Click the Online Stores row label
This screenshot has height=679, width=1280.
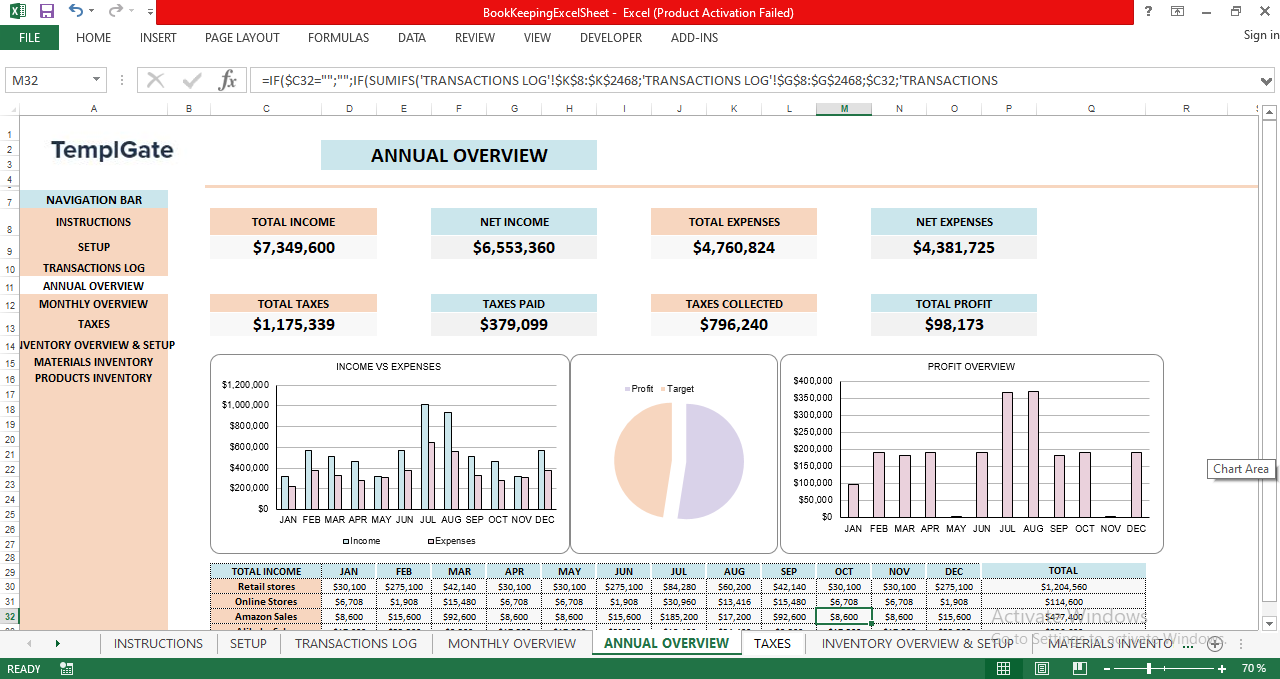point(266,602)
